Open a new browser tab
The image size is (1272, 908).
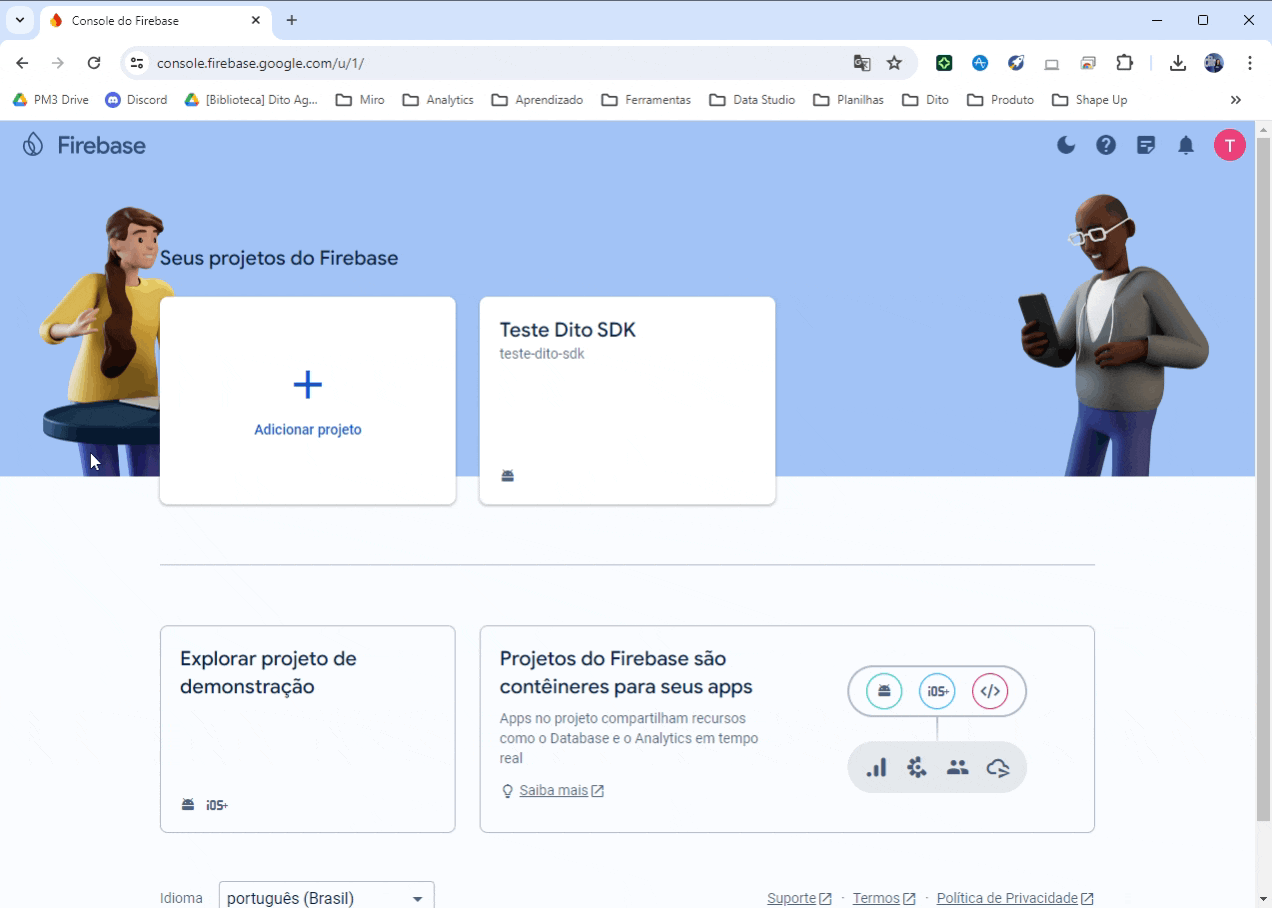292,20
